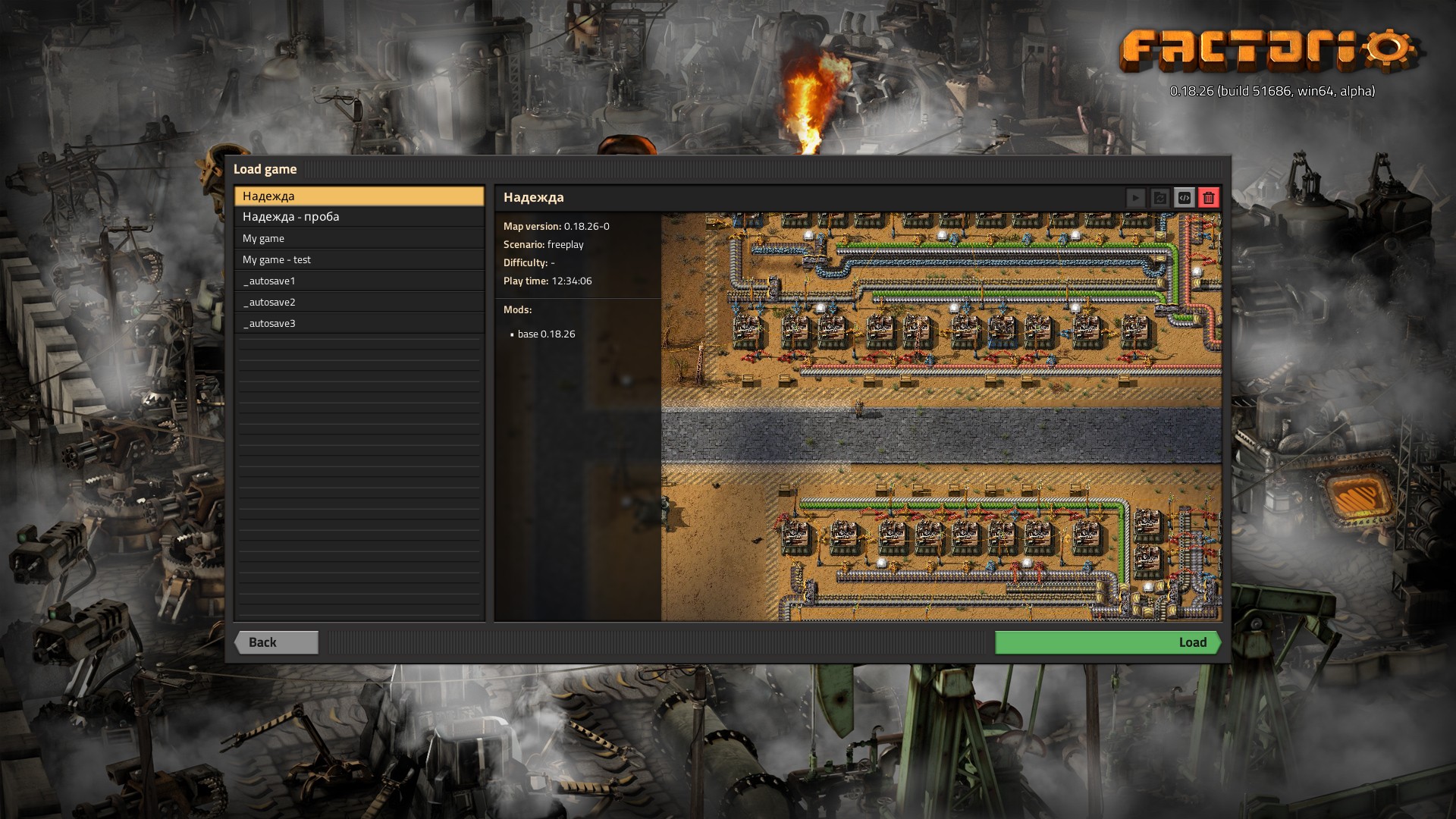Click the Load game dialog title
1456x819 pixels.
[265, 169]
